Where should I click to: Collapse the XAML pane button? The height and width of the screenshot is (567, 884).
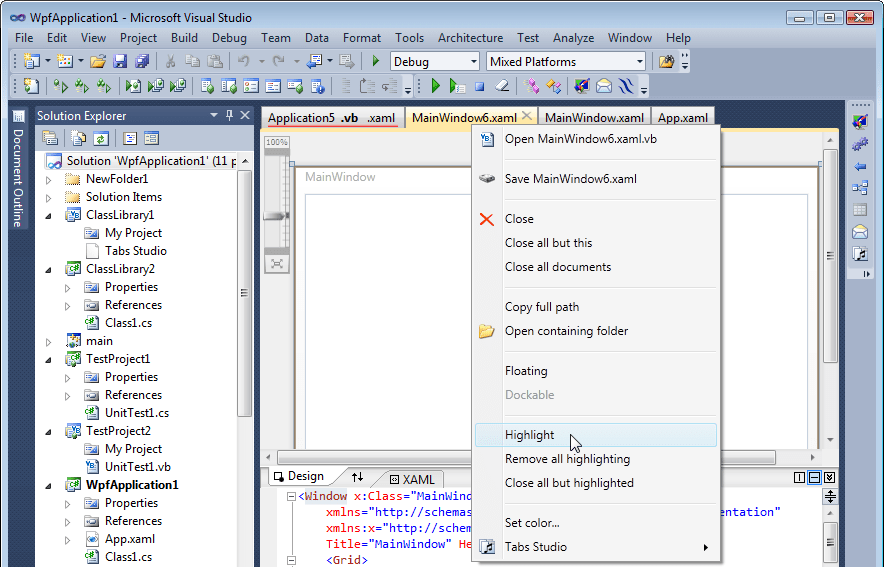(829, 477)
